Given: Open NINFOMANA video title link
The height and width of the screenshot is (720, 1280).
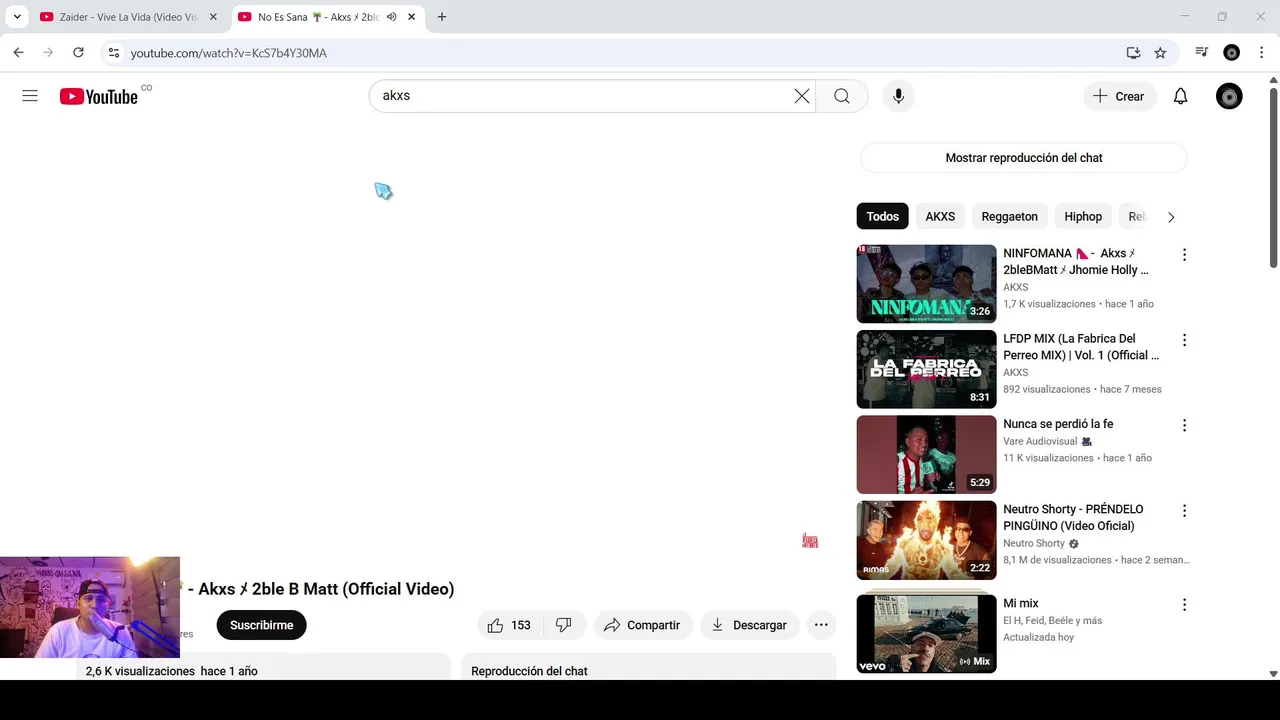Looking at the screenshot, I should tap(1076, 262).
